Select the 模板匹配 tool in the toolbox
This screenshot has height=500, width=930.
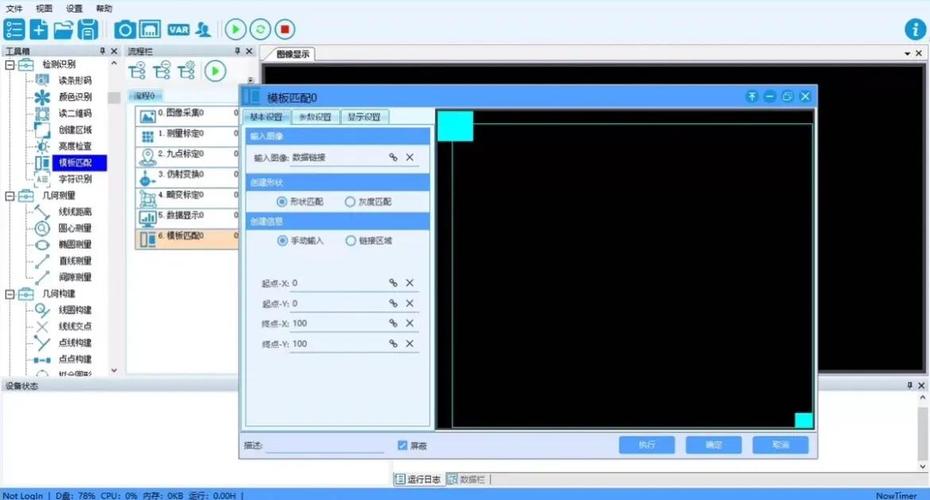(x=79, y=163)
